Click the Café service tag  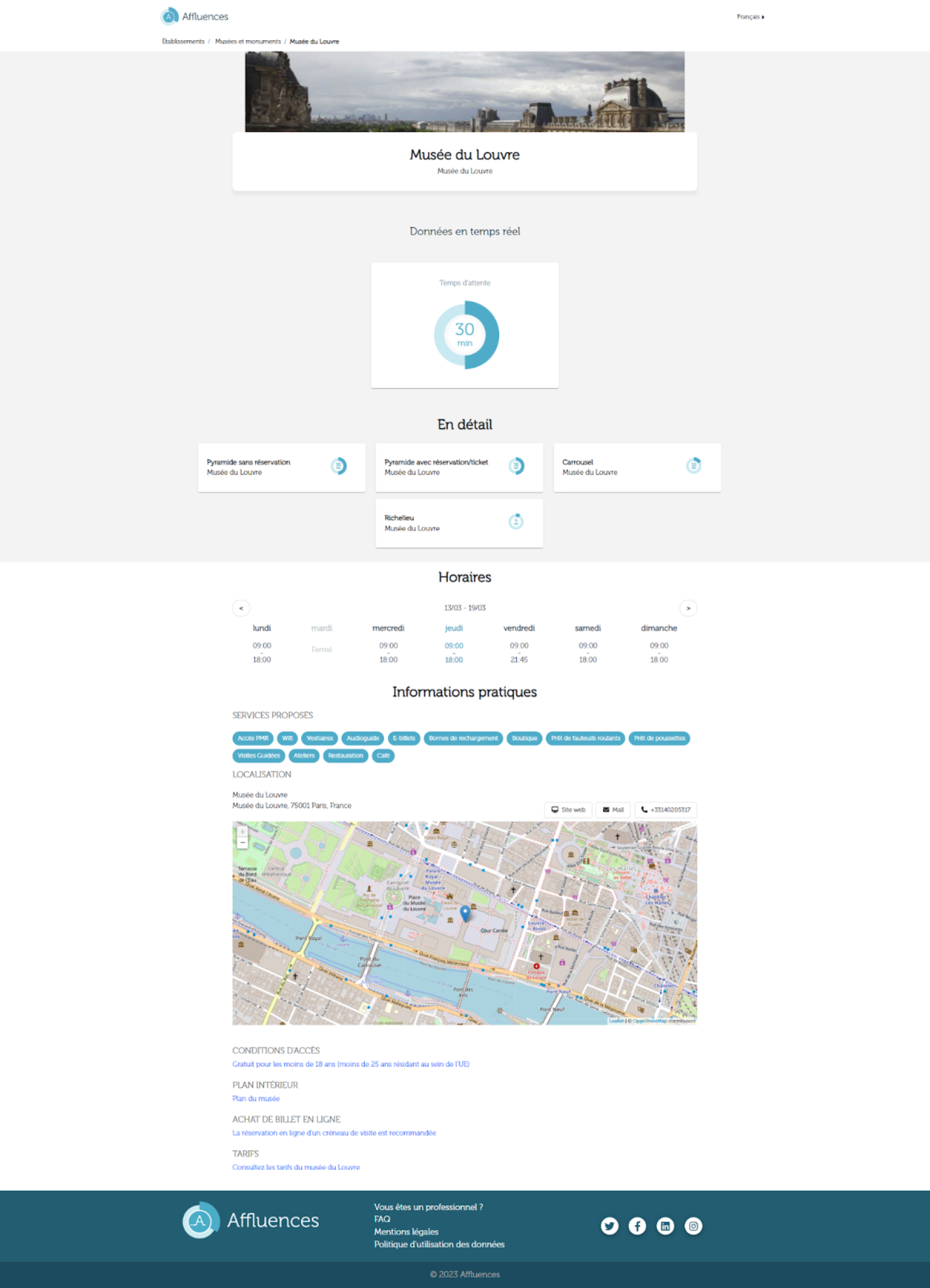(x=383, y=756)
